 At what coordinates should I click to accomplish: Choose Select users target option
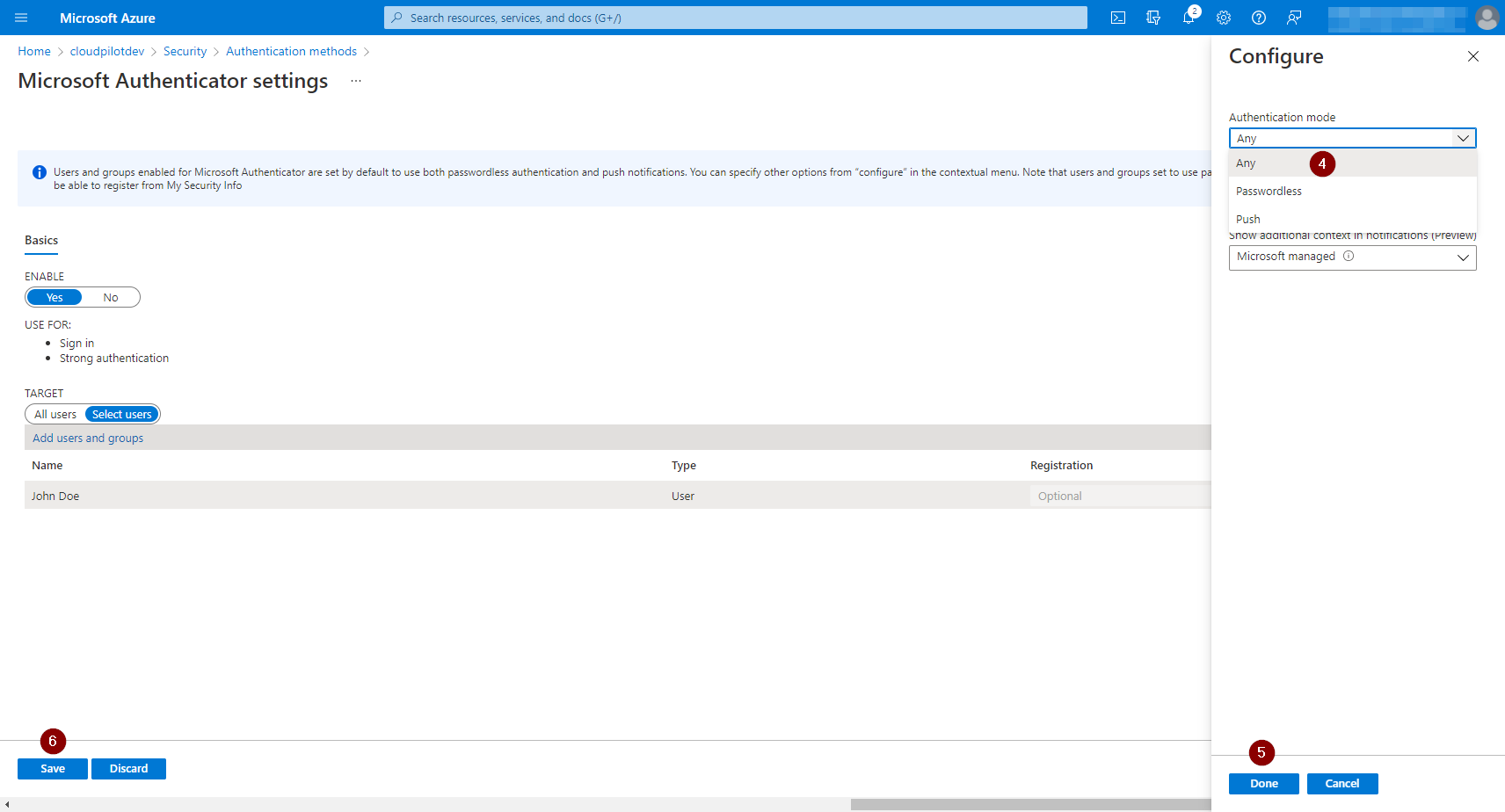pyautogui.click(x=122, y=415)
